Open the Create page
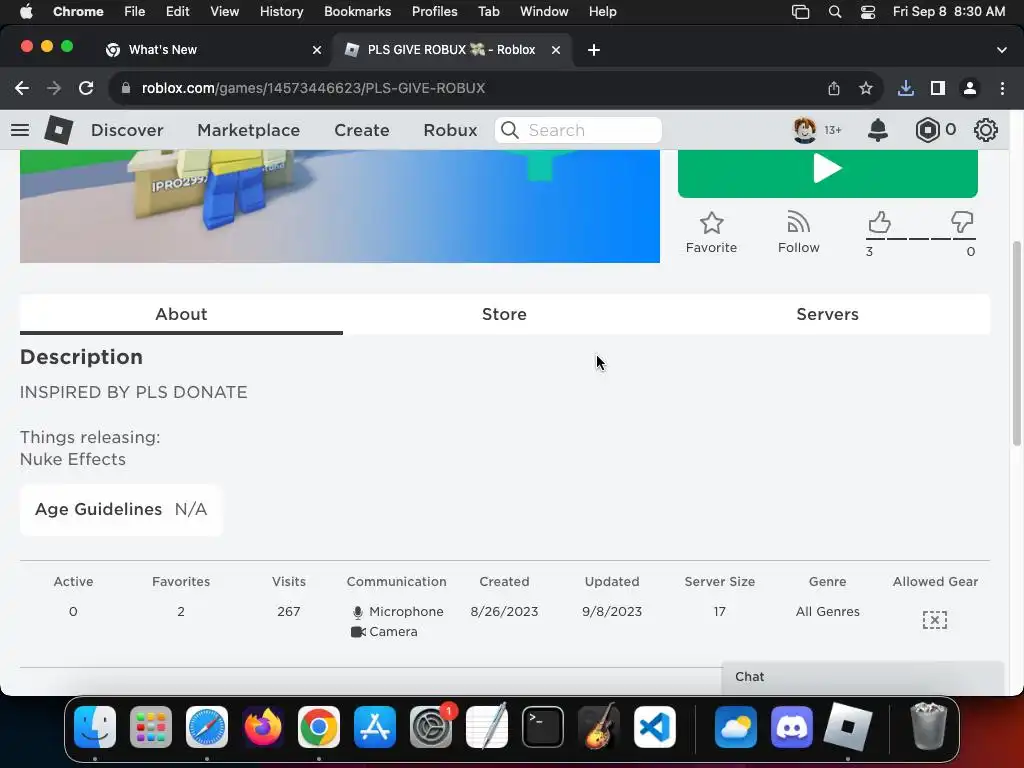 click(x=362, y=130)
